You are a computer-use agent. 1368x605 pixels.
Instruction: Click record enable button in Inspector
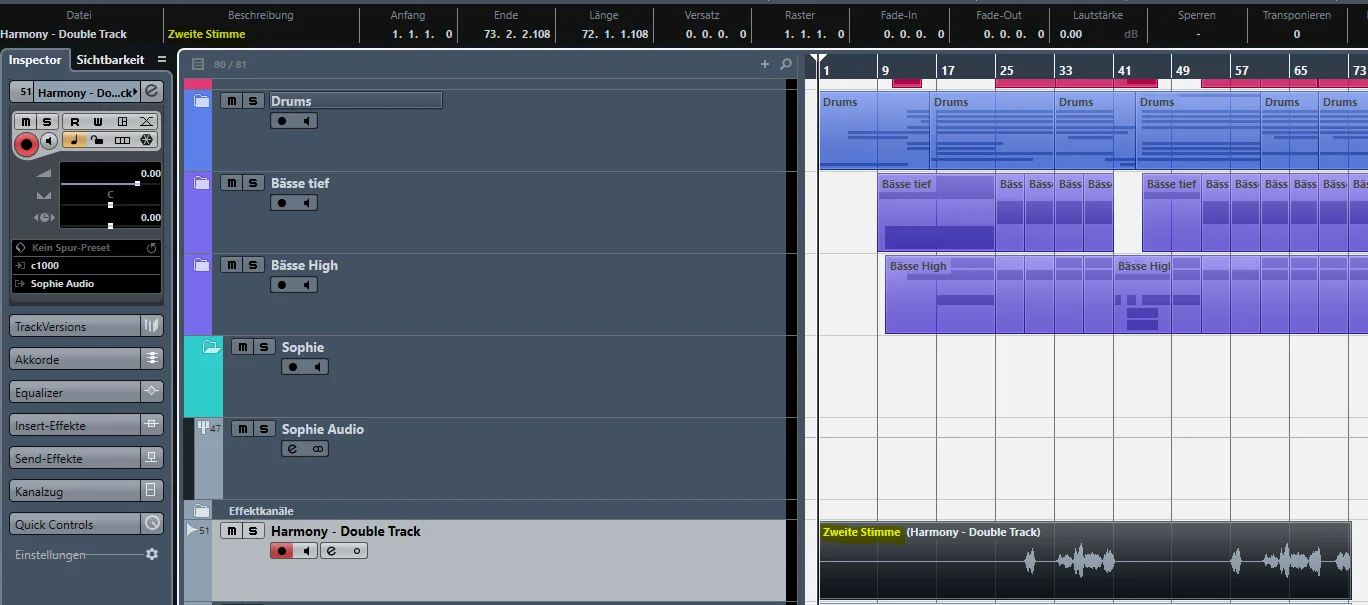(x=27, y=144)
